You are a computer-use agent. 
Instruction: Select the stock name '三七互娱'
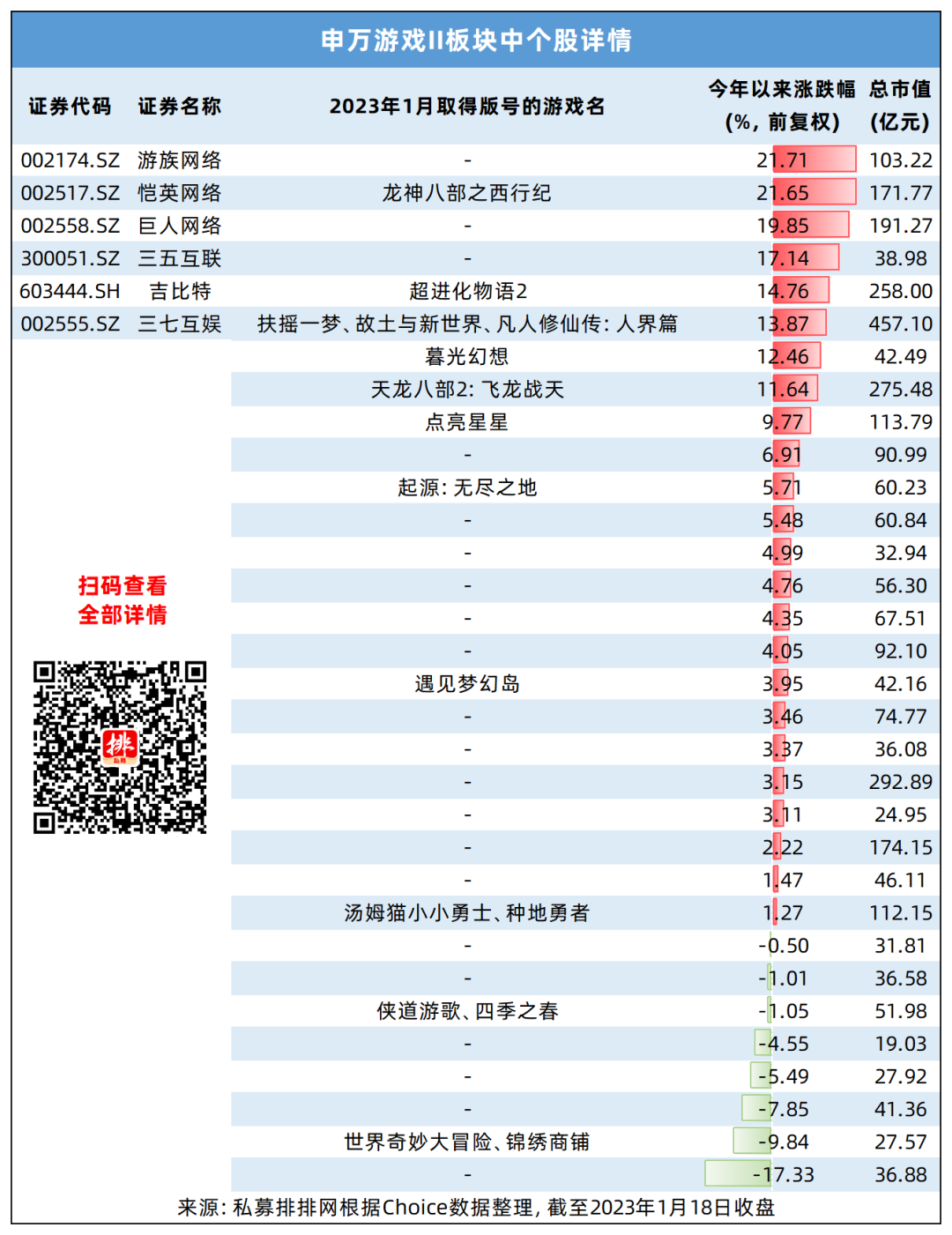[180, 324]
